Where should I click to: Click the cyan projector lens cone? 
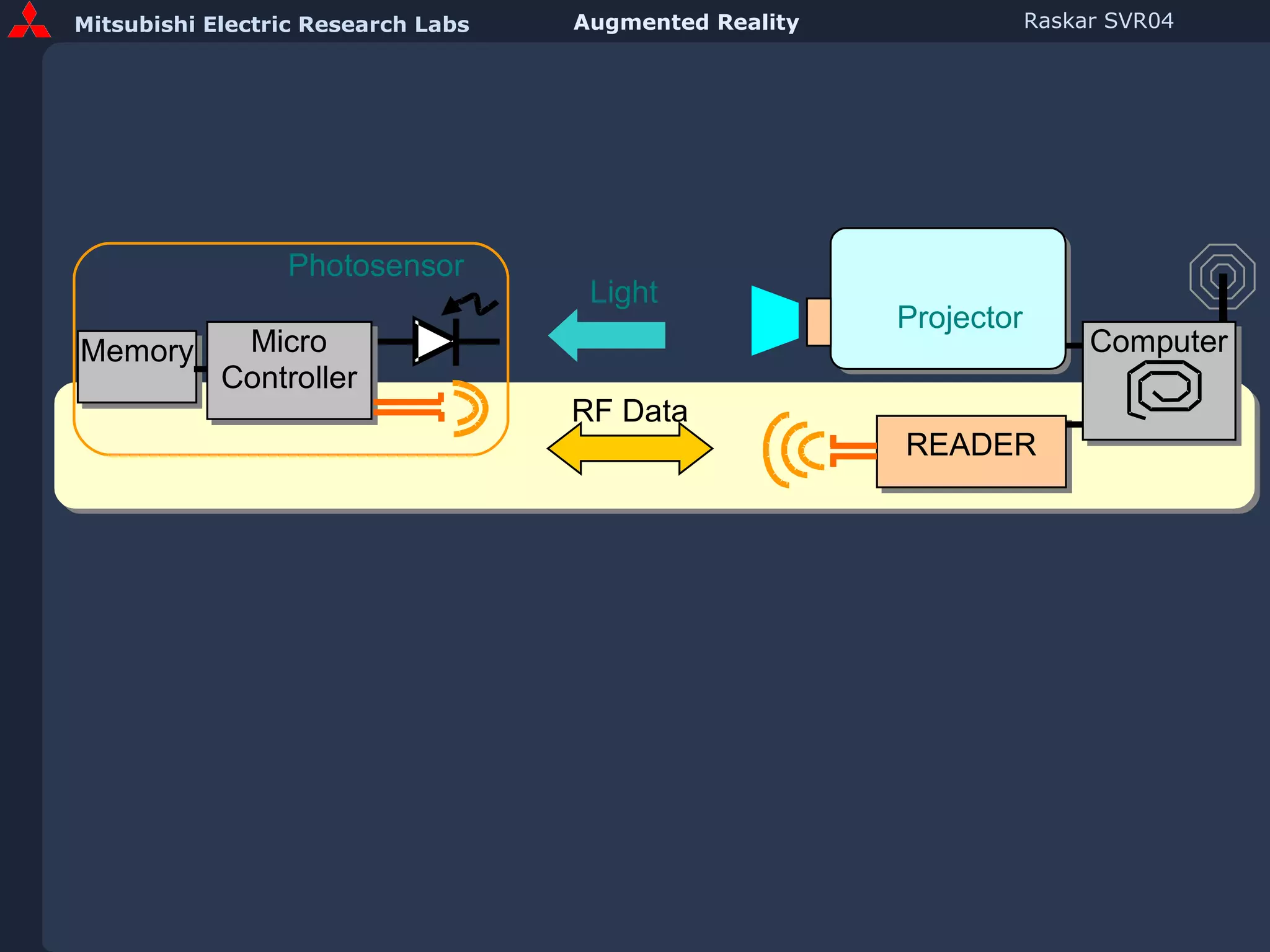[x=774, y=321]
